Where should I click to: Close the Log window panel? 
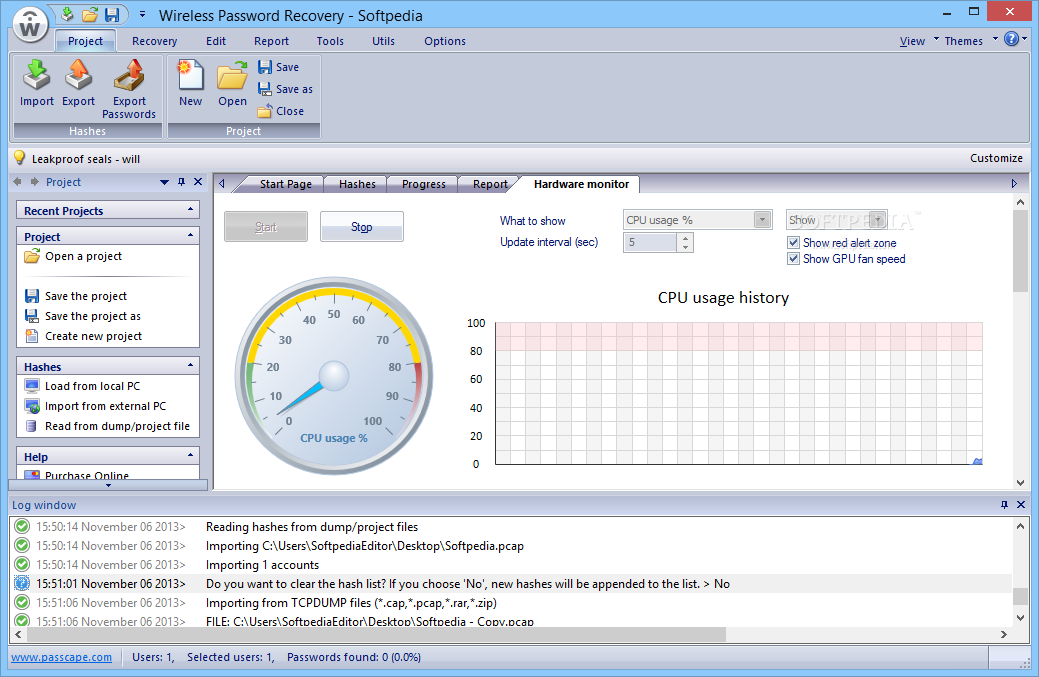[1021, 505]
